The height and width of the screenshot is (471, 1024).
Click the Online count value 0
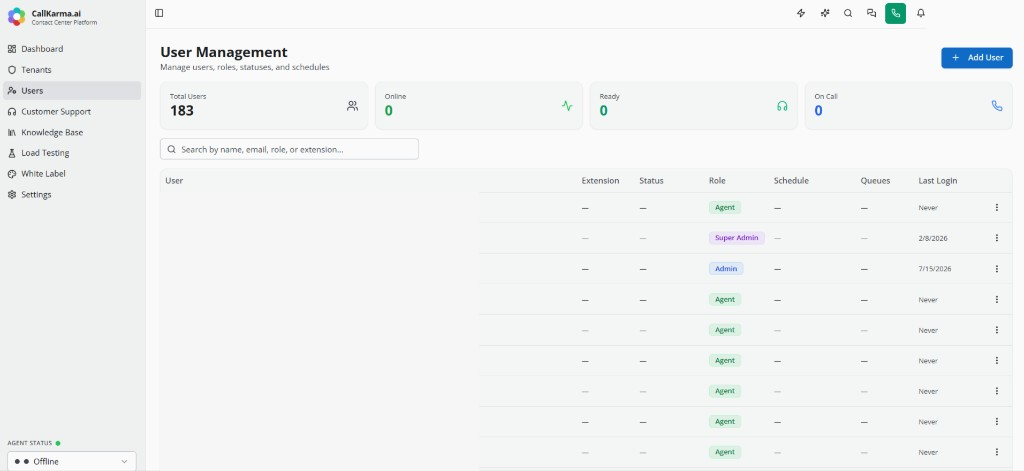pos(389,110)
